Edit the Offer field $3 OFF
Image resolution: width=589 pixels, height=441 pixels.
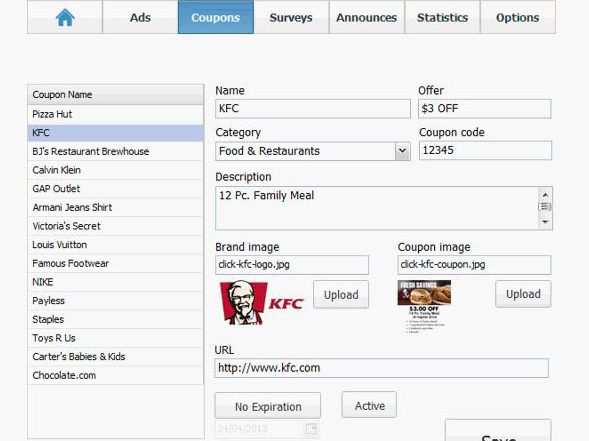[x=485, y=109]
